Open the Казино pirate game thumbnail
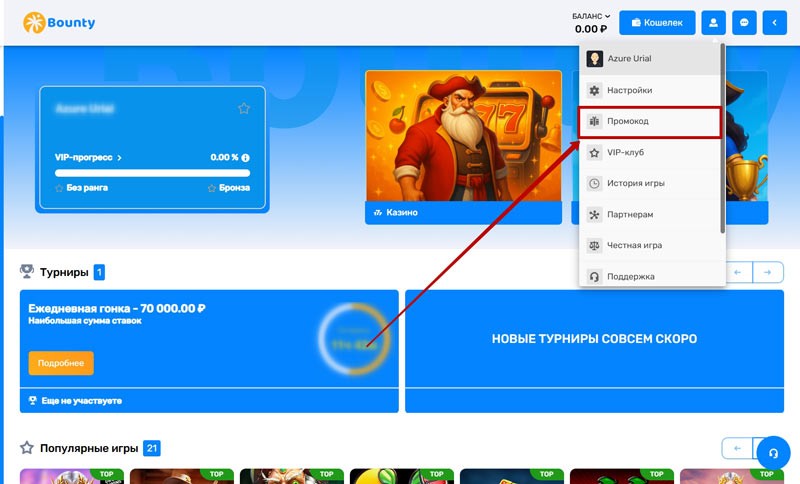This screenshot has height=484, width=800. [x=462, y=135]
